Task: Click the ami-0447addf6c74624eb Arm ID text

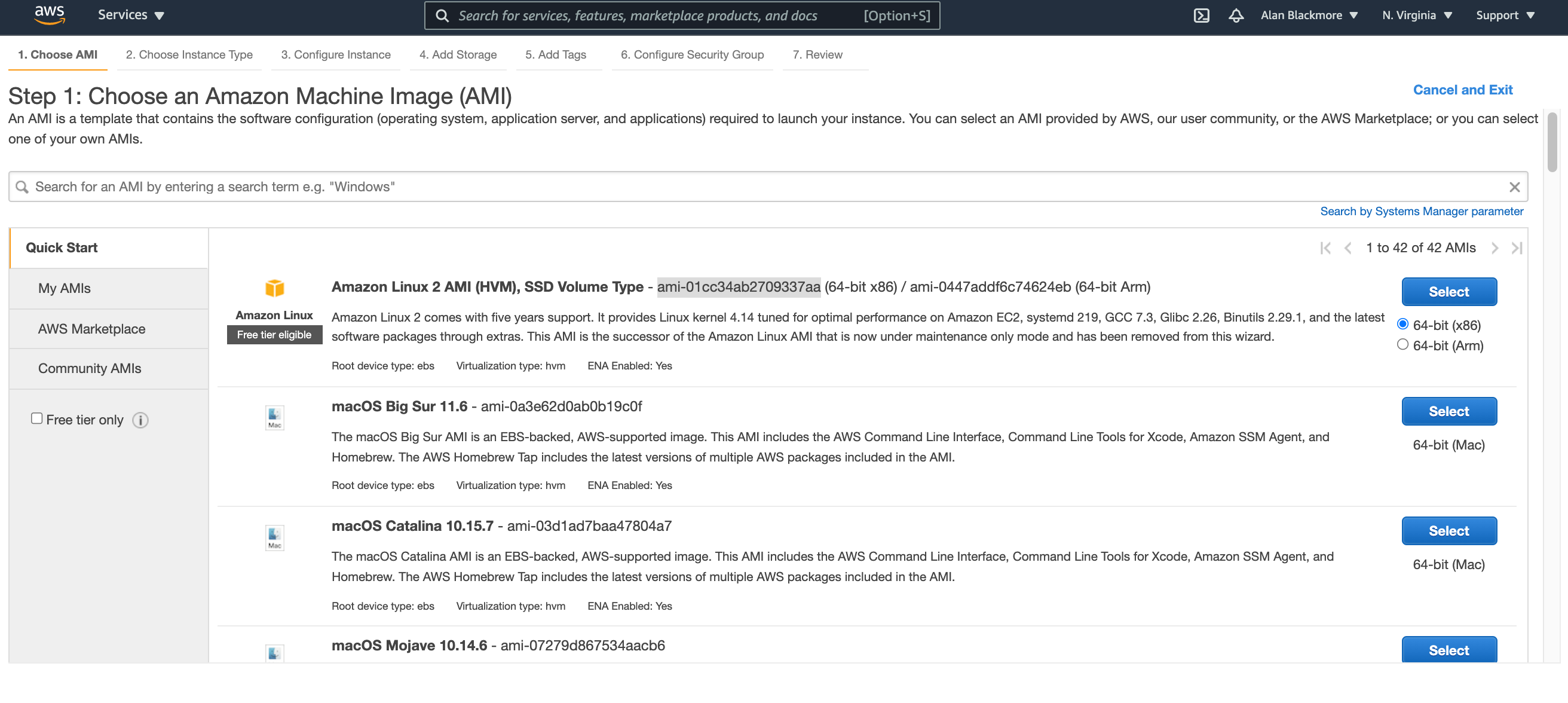Action: pos(990,286)
